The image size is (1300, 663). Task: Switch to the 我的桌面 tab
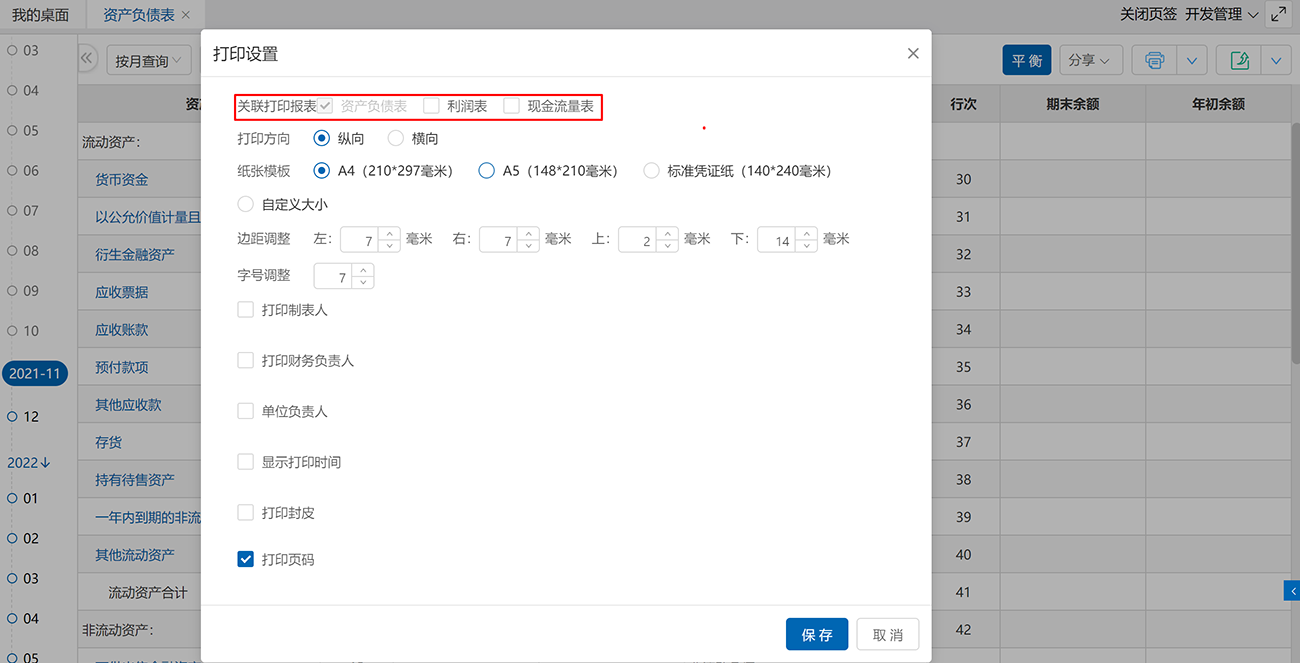click(x=41, y=15)
